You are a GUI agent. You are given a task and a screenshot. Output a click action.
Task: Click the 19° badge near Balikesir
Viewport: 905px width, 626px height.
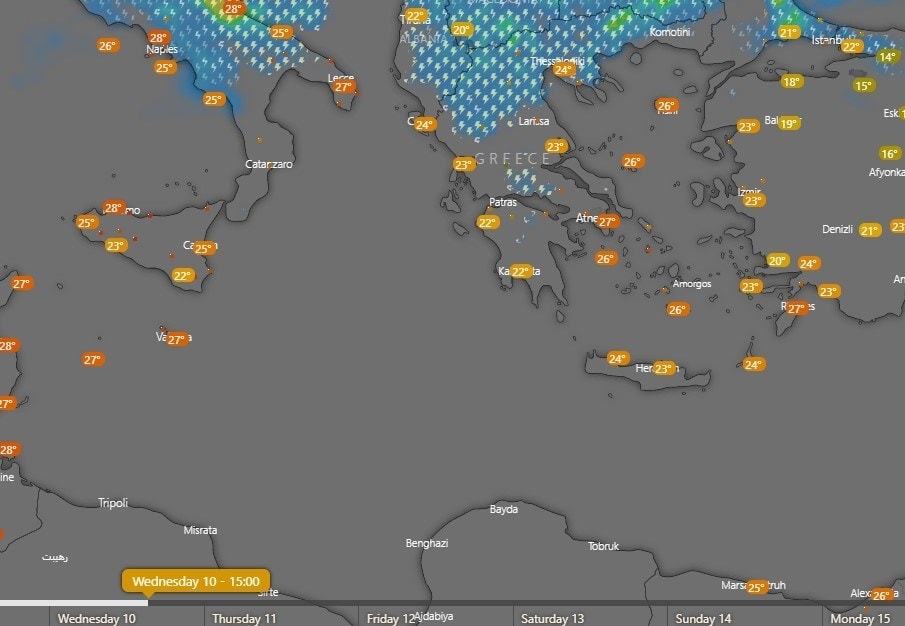tap(789, 124)
